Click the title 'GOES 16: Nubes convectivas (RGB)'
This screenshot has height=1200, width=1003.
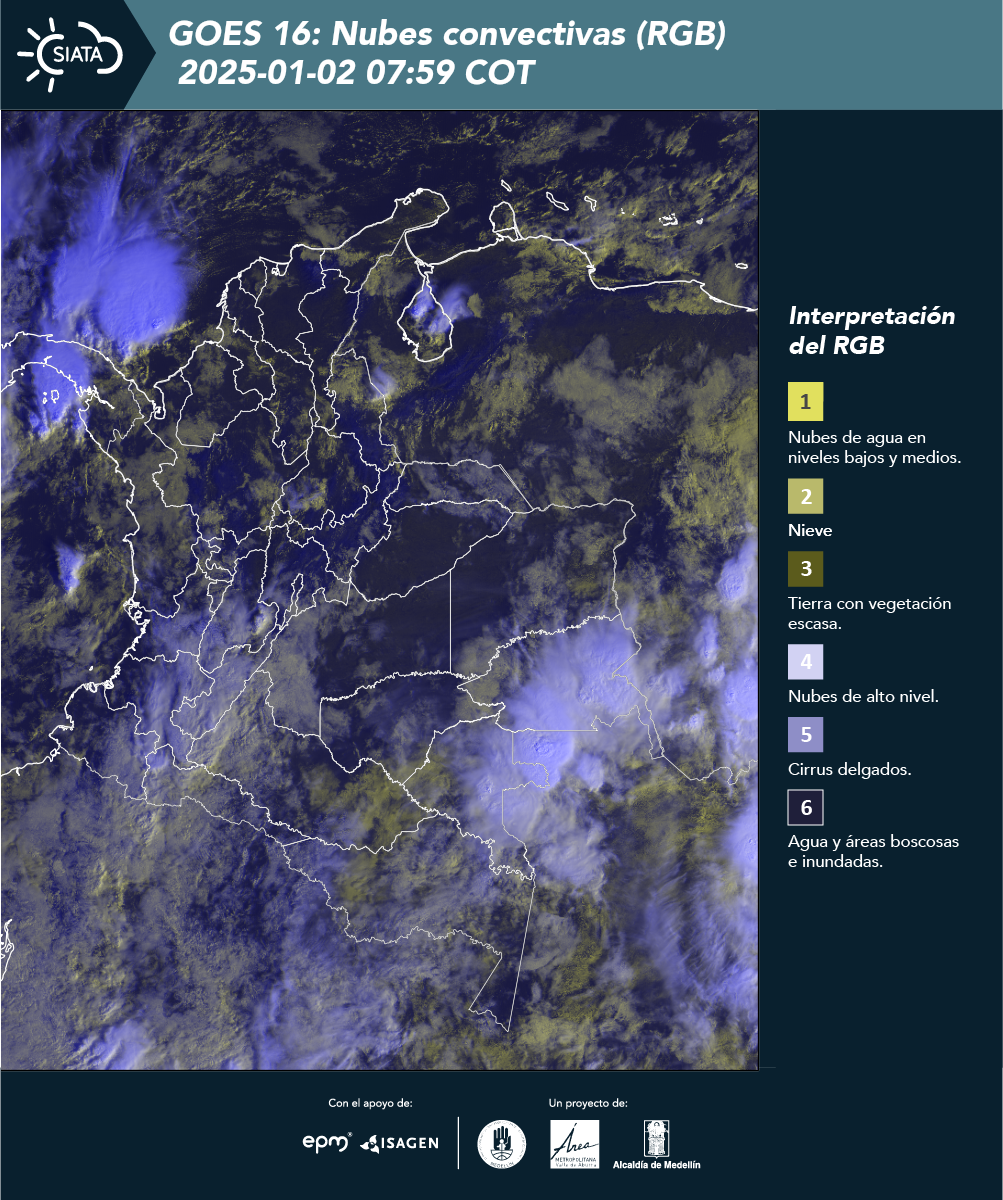(x=447, y=35)
